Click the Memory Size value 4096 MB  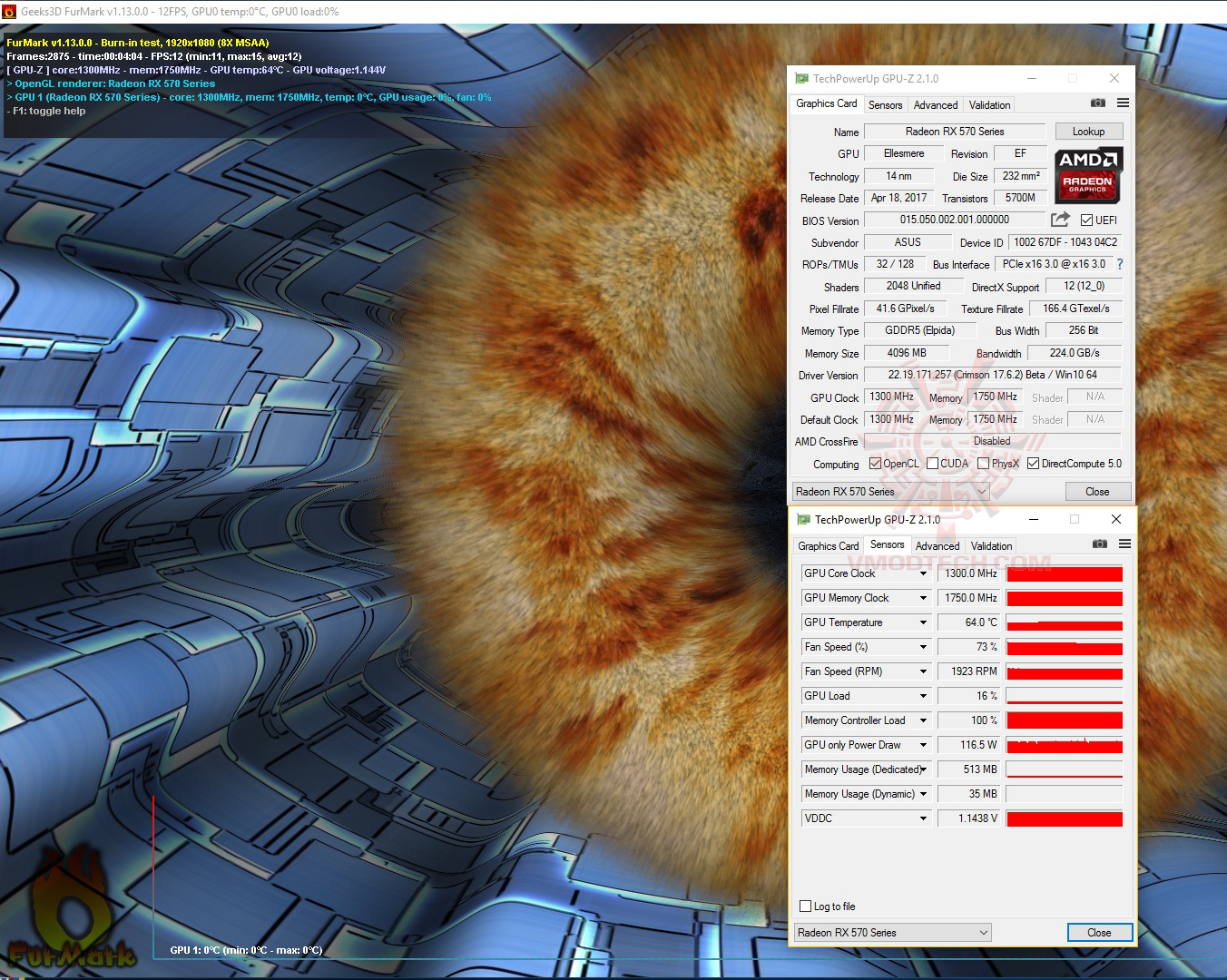point(907,353)
